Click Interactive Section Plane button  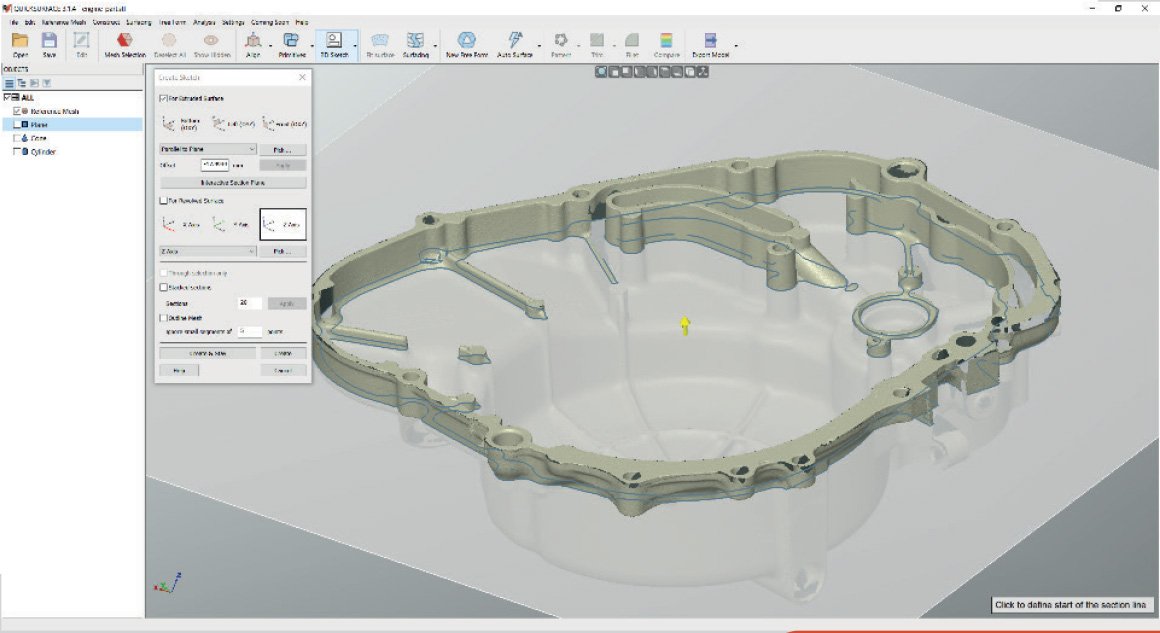click(232, 182)
